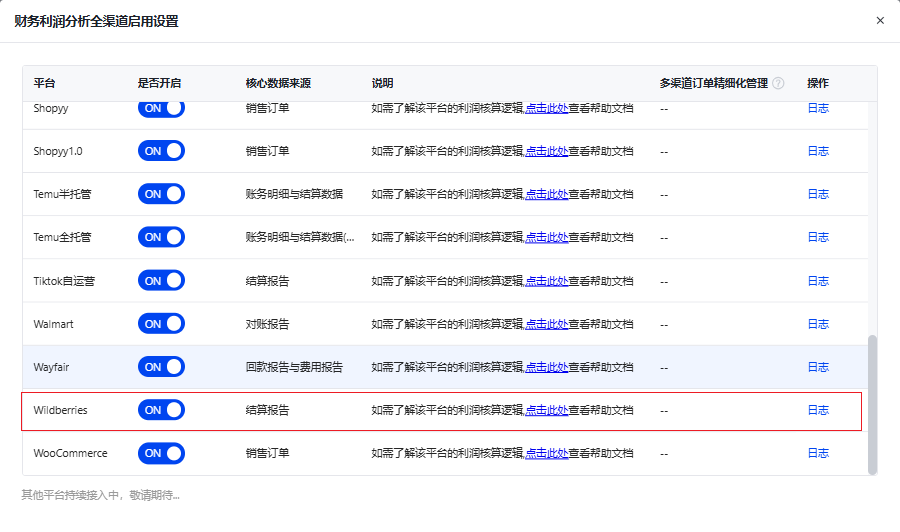The width and height of the screenshot is (900, 532).
Task: Click 点击此处 in the Shopyy row
Action: click(x=546, y=108)
